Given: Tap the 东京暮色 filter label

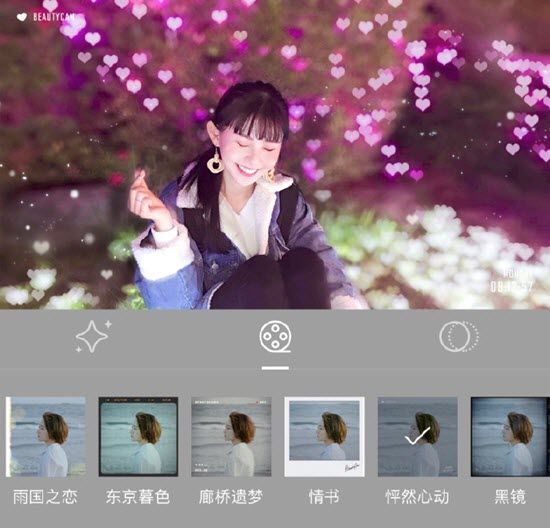Looking at the screenshot, I should pyautogui.click(x=138, y=497).
